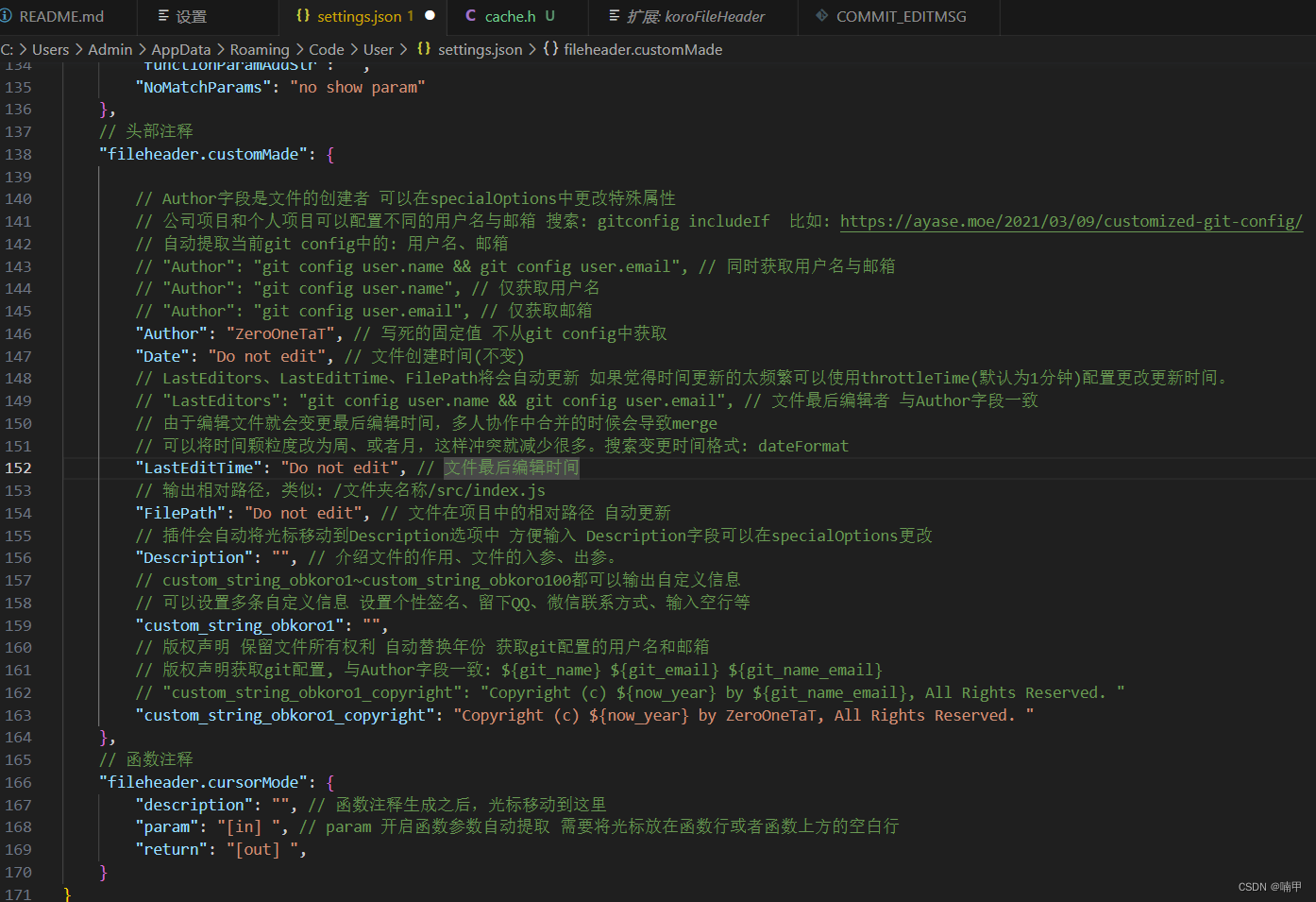Open the 设置 editor tab

(x=191, y=16)
